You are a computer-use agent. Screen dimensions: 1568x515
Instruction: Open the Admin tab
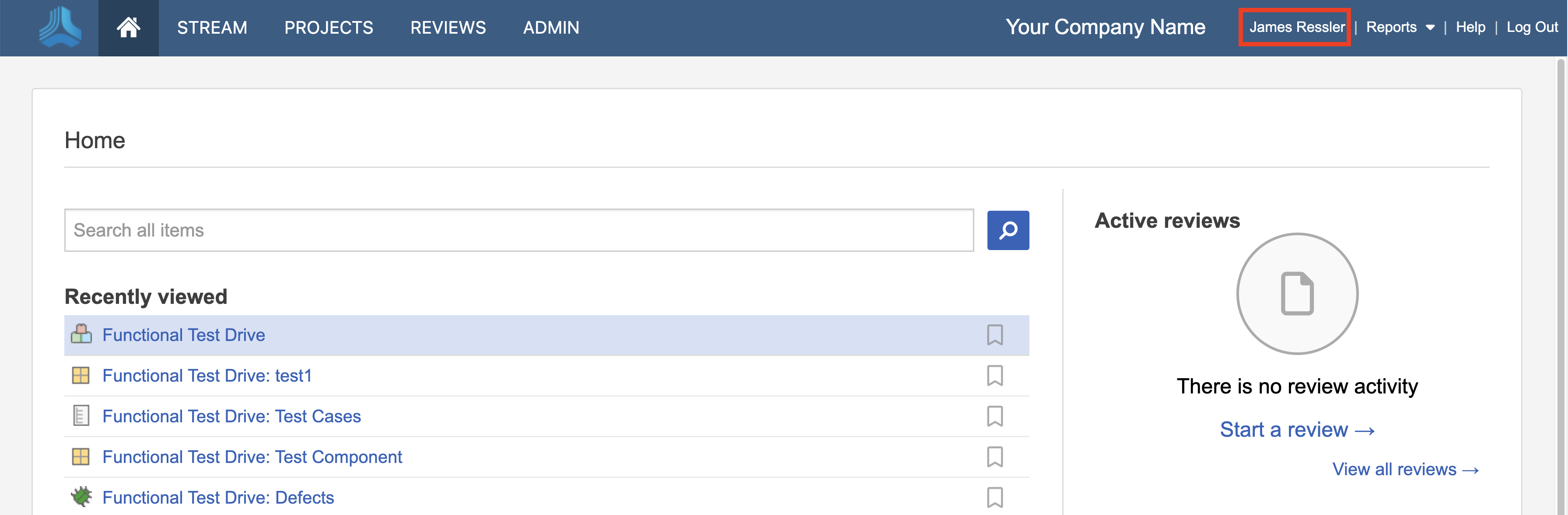click(551, 28)
